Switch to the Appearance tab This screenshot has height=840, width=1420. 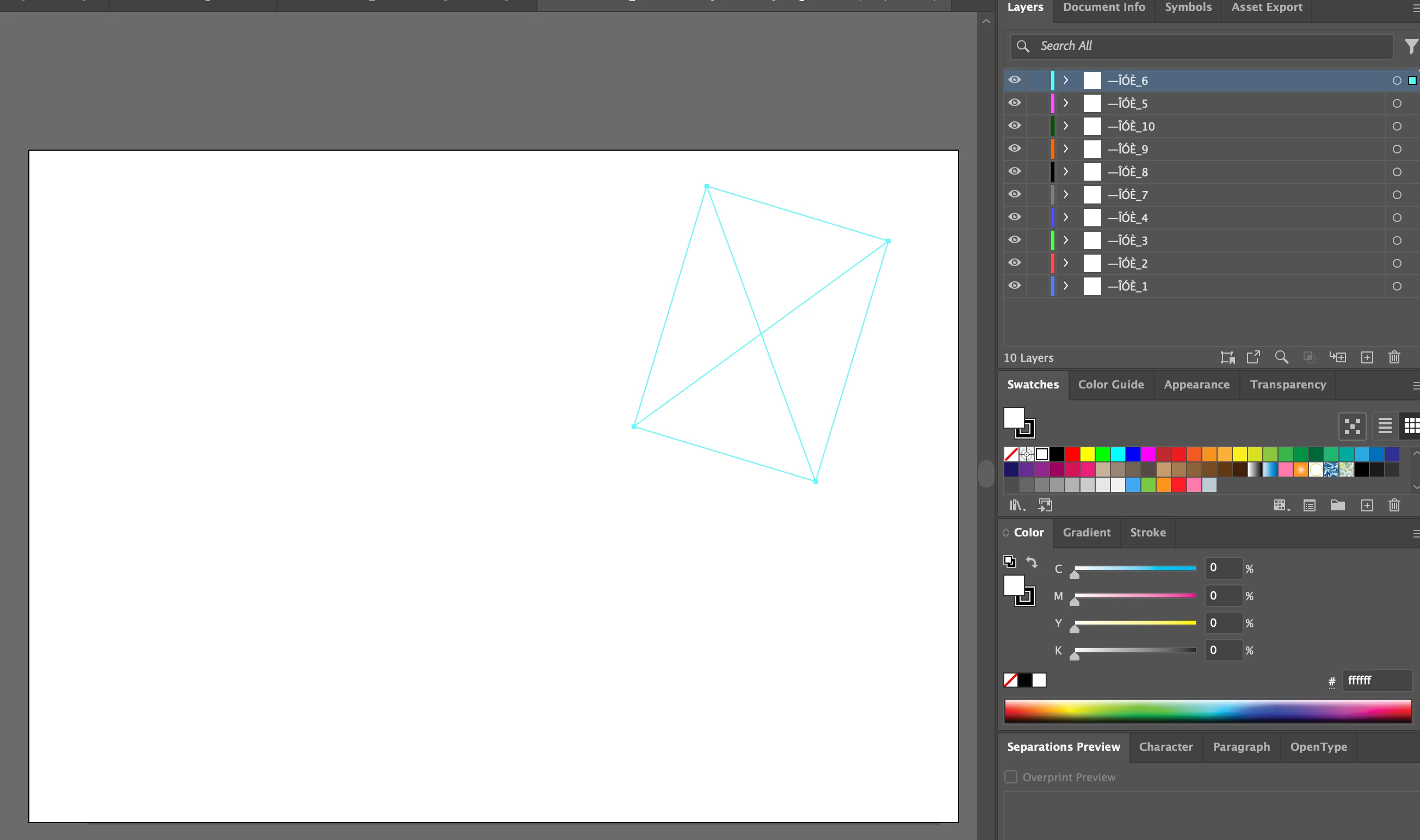click(x=1196, y=385)
